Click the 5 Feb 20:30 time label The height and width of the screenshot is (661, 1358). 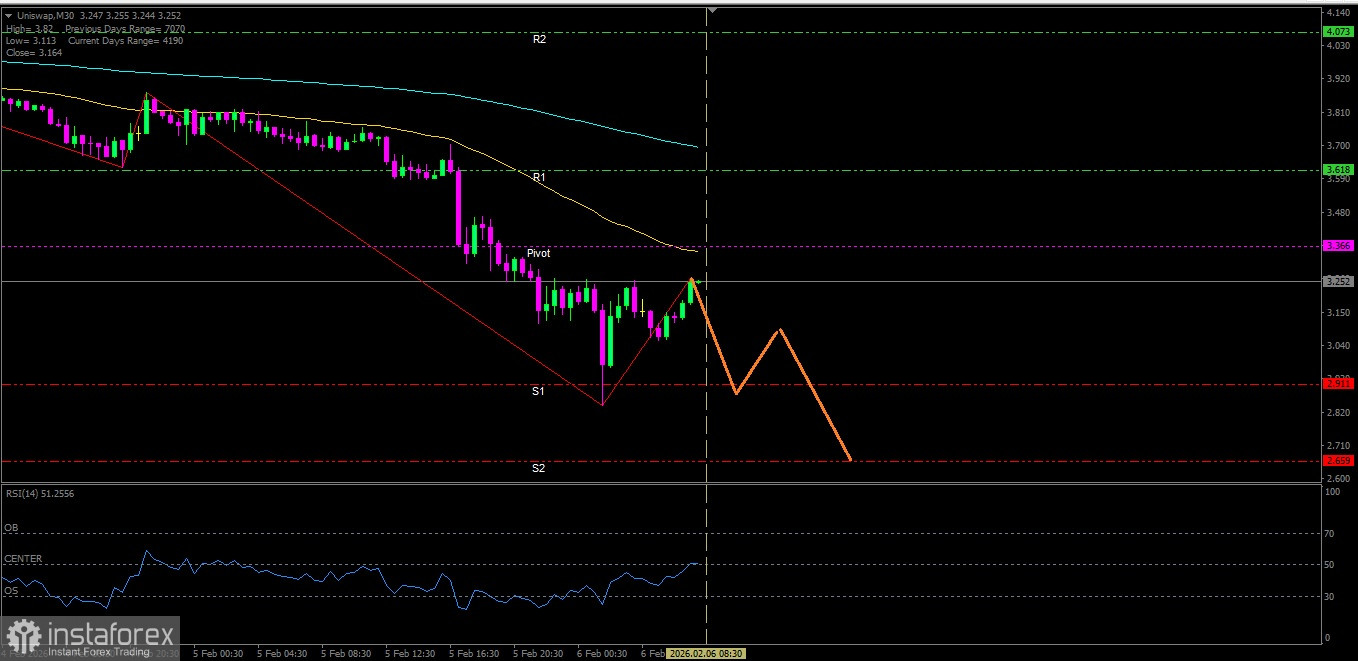[x=538, y=653]
